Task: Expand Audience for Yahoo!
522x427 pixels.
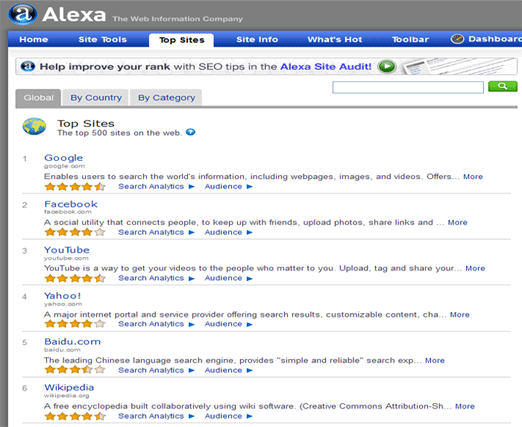Action: click(x=228, y=324)
